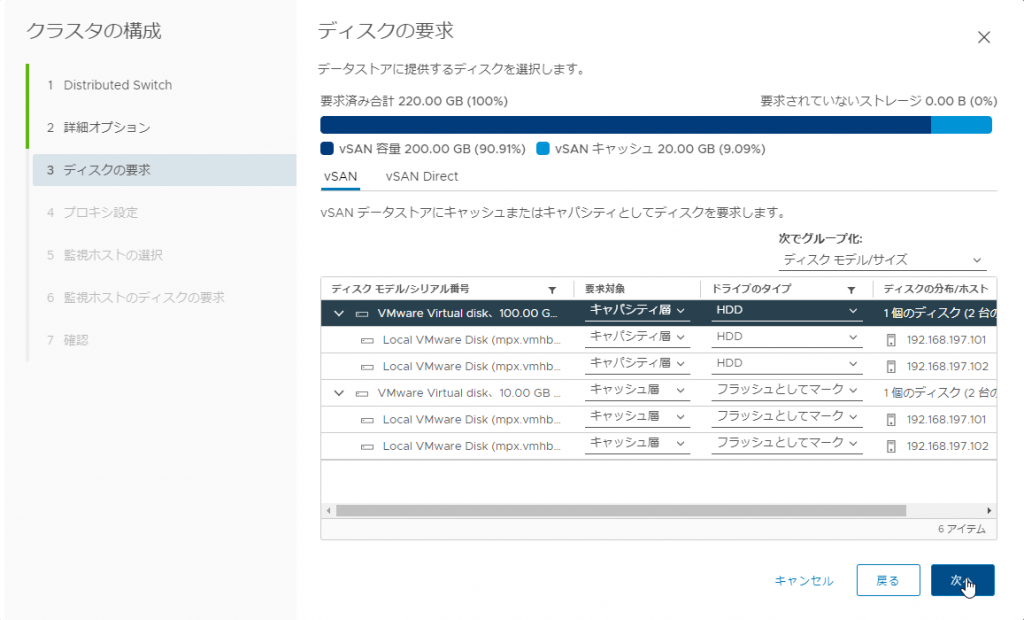Switch to the vSAN Direct tab
Screen dimensions: 1024x620
pos(421,176)
